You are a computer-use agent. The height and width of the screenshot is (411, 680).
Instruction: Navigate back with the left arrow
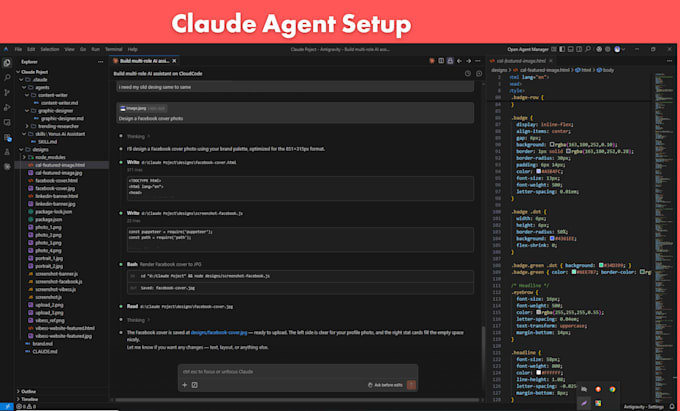pos(459,61)
